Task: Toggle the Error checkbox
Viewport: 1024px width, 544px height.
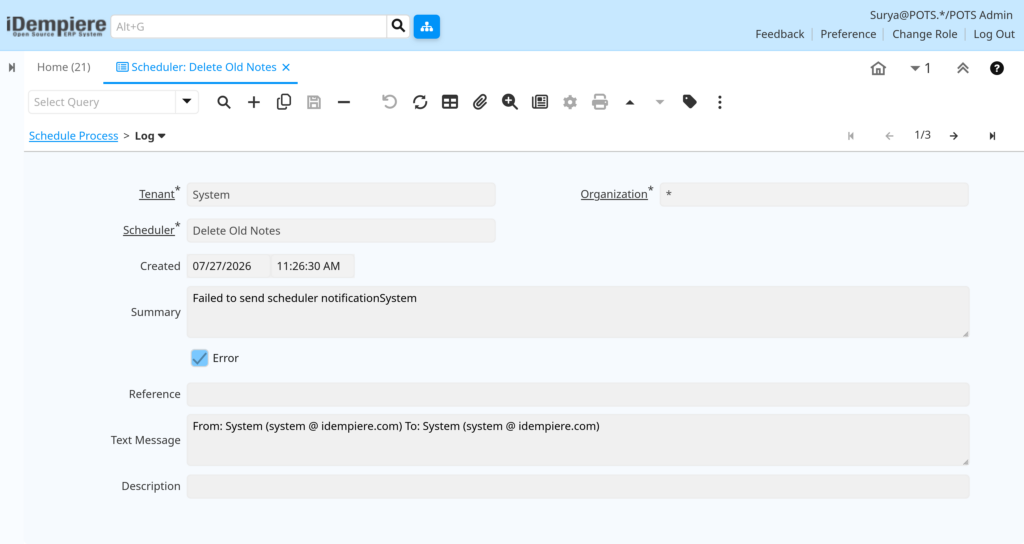Action: 199,358
